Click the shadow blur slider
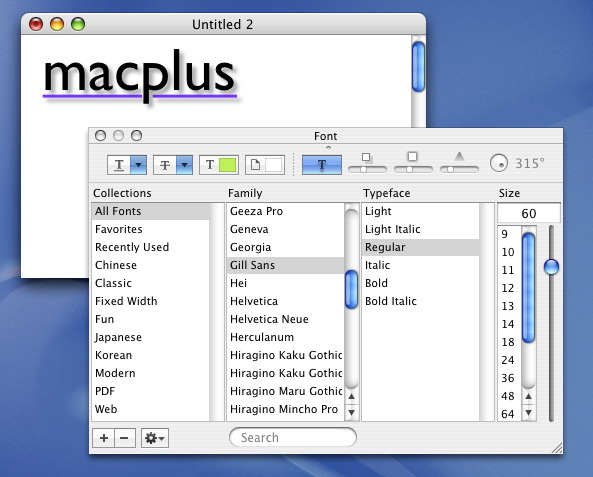593x477 pixels. 413,169
